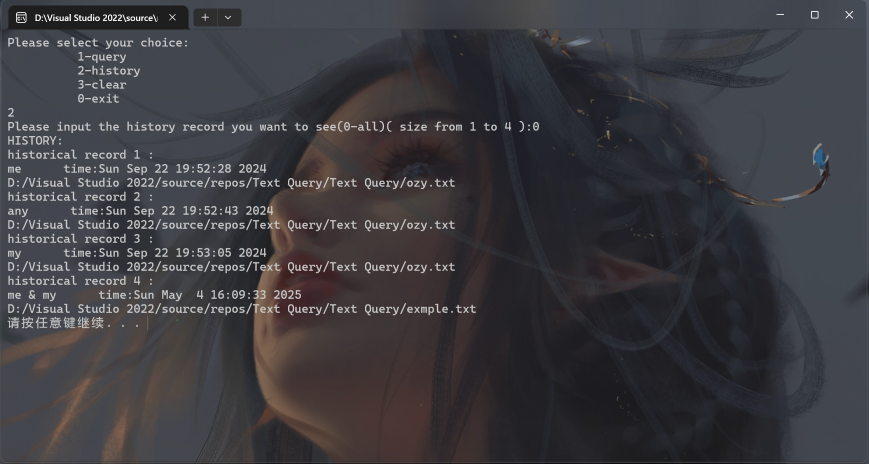869x464 pixels.
Task: Click the console icon on the tab
Action: pos(21,18)
